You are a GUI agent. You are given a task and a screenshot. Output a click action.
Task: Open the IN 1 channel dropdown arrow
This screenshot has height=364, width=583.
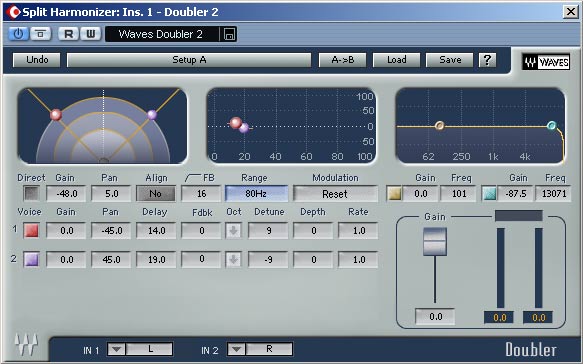116,349
